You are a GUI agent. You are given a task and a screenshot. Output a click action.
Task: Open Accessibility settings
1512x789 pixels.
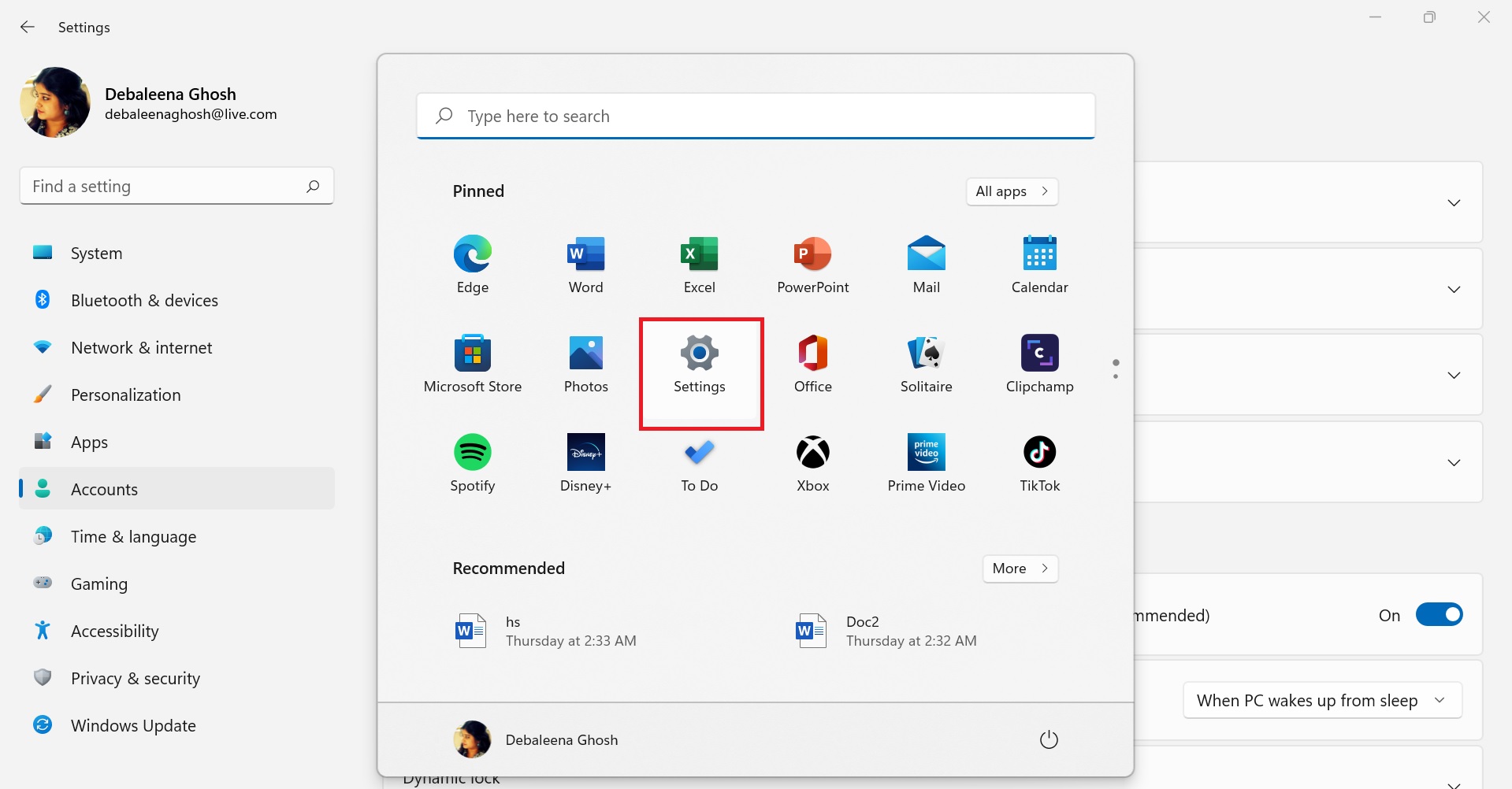pos(177,631)
